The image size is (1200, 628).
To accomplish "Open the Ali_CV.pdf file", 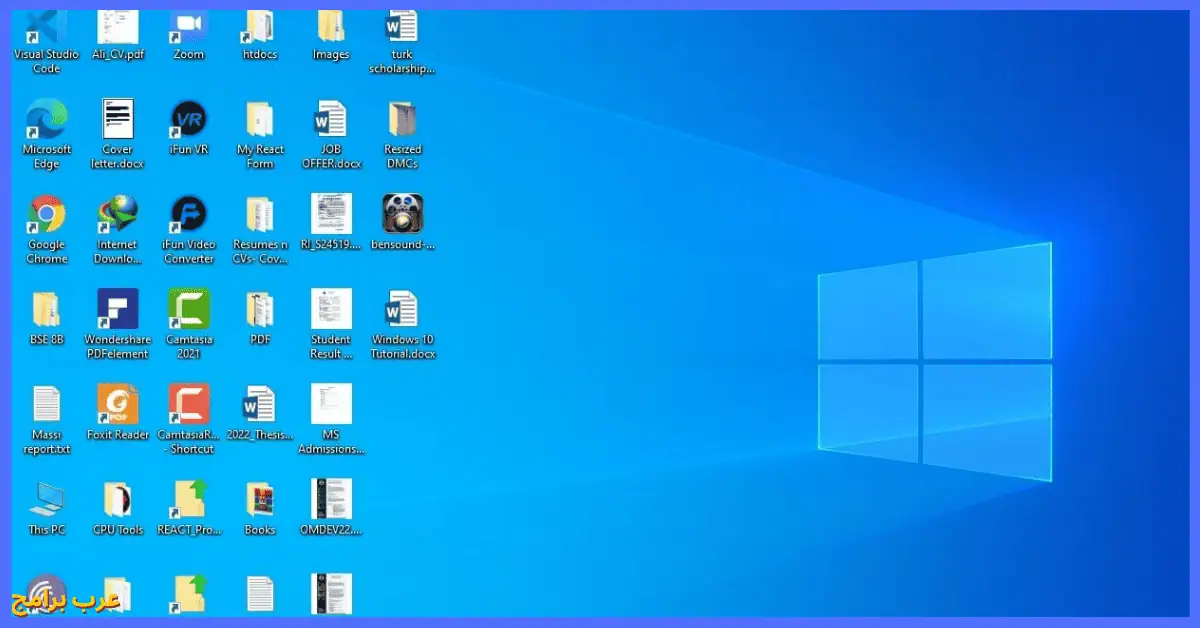I will (118, 37).
